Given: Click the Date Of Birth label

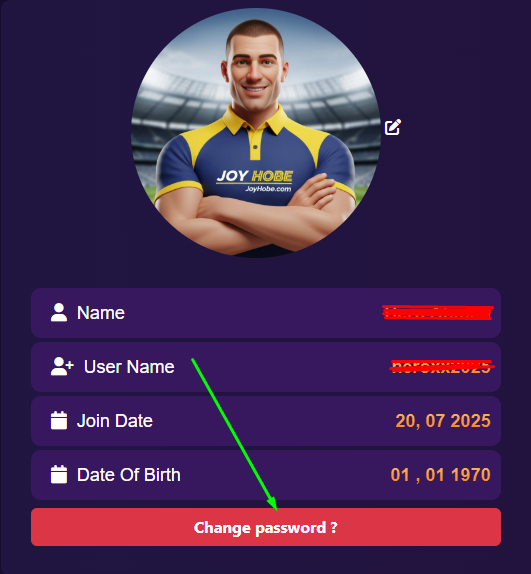Looking at the screenshot, I should coord(128,475).
